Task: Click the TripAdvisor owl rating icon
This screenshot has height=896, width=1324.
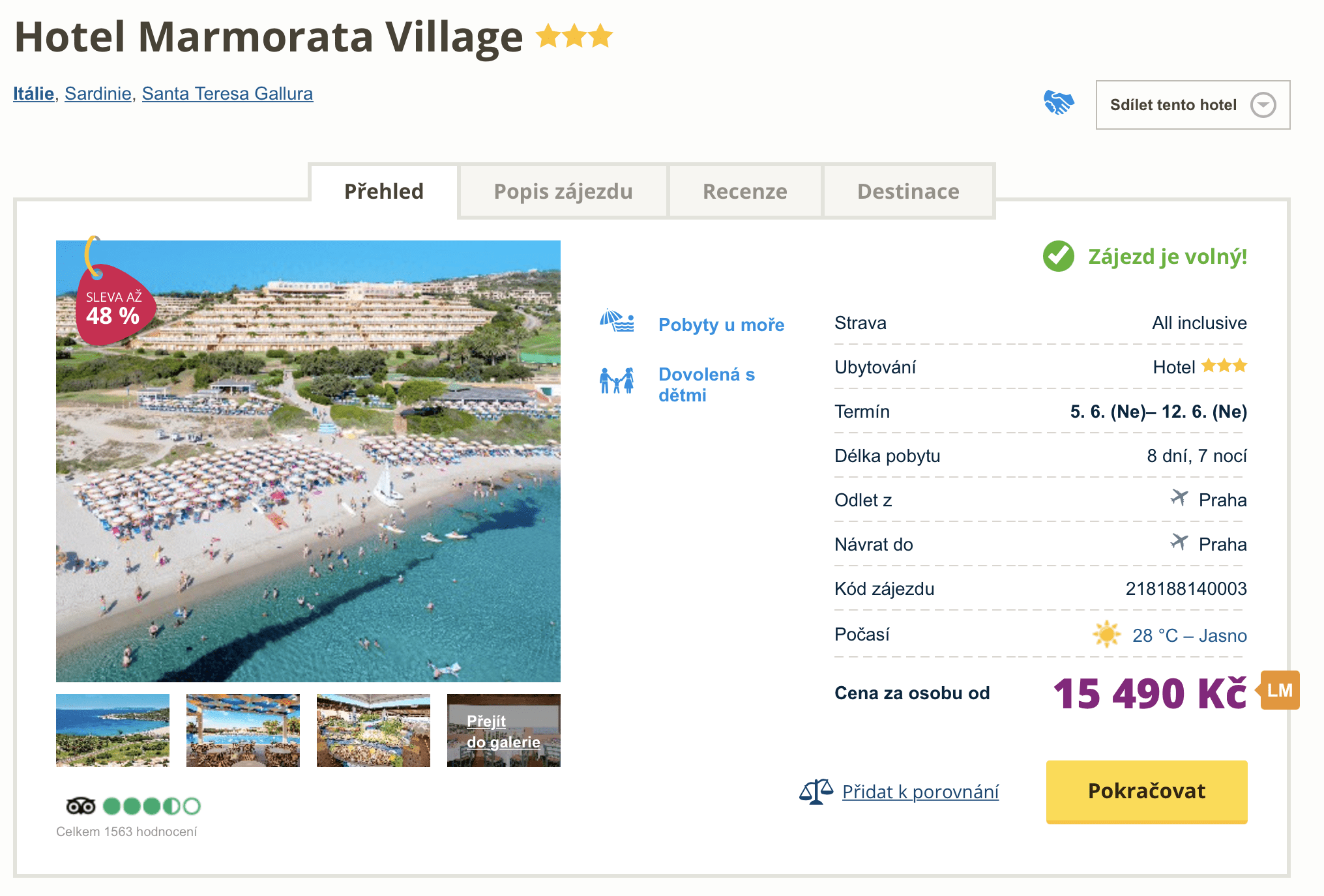Action: point(81,806)
